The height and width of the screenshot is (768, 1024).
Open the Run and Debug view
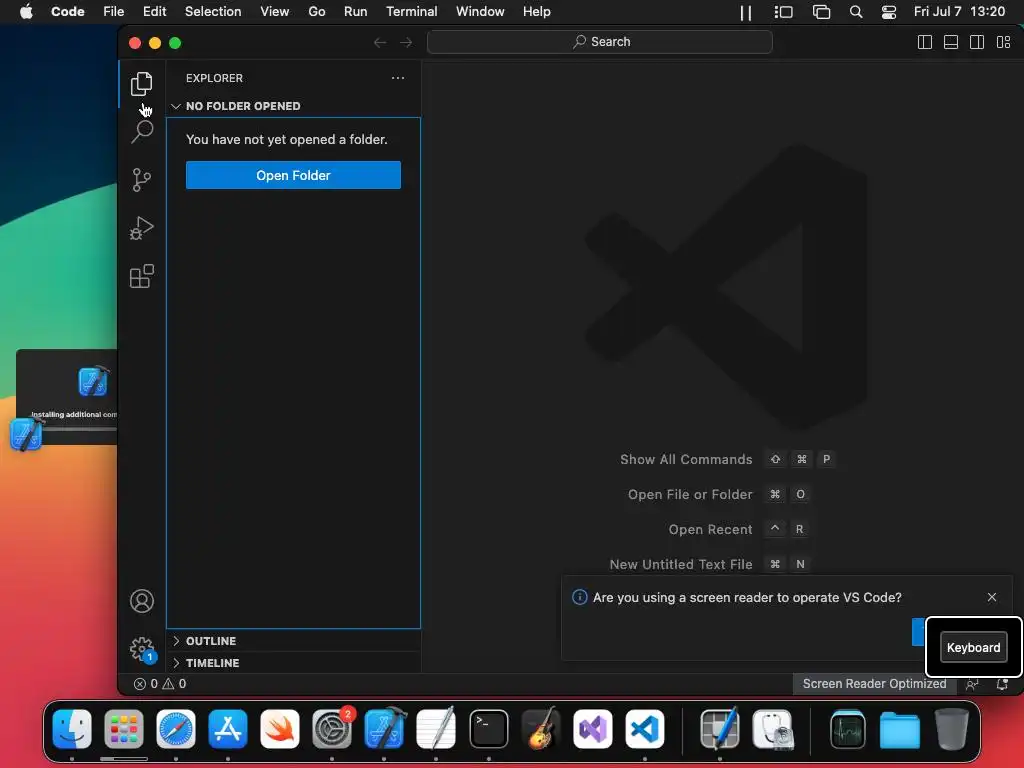click(141, 228)
